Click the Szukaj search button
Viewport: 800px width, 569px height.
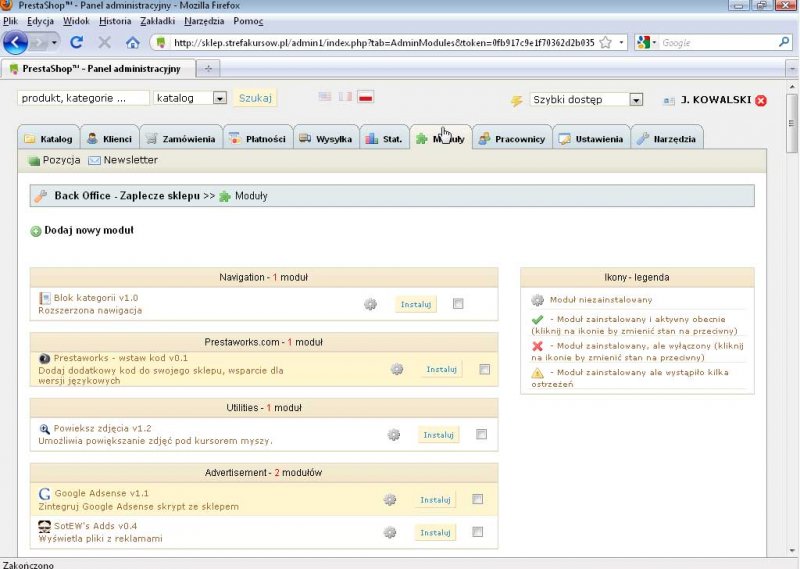[255, 98]
